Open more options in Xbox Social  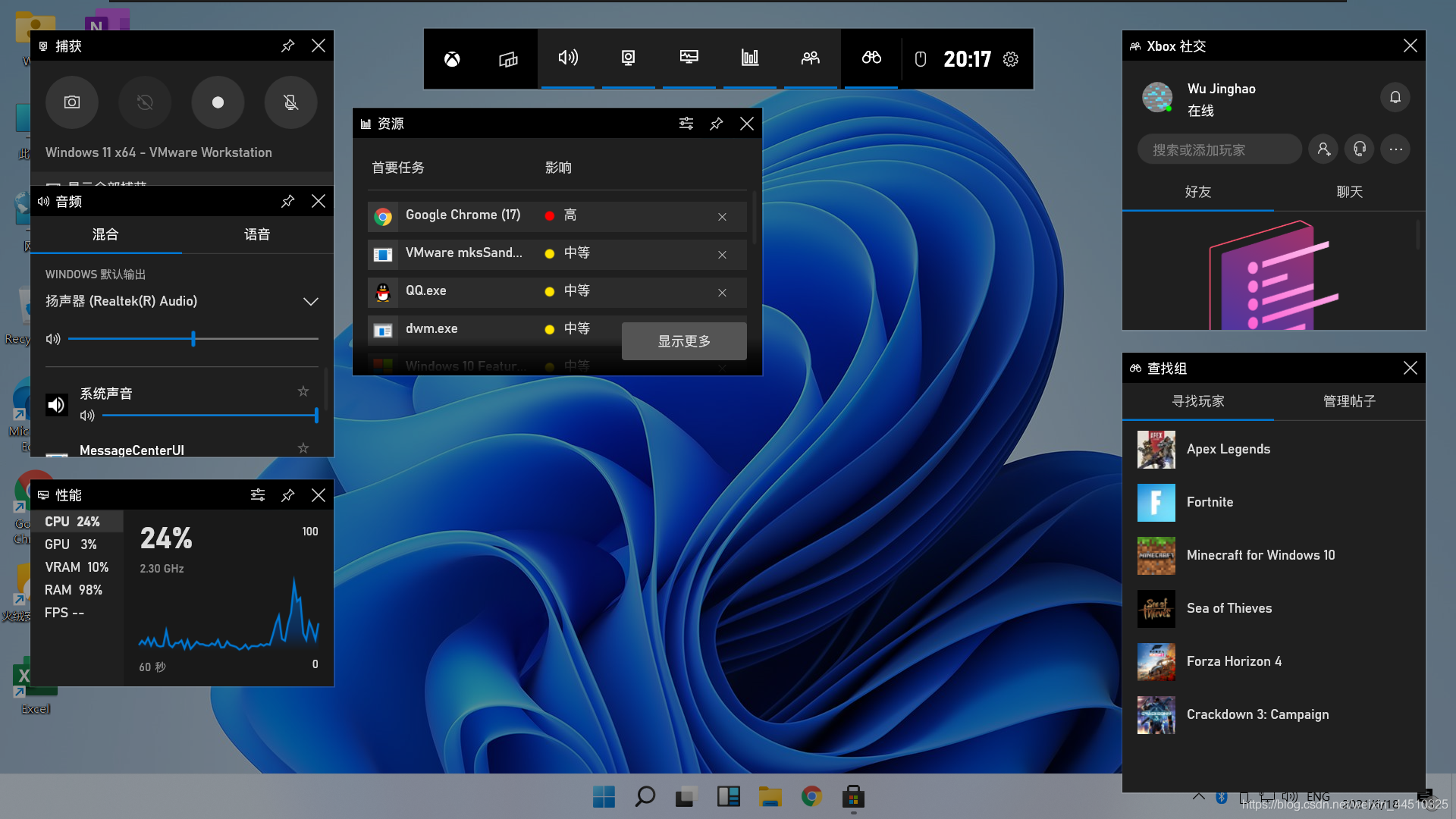point(1395,149)
